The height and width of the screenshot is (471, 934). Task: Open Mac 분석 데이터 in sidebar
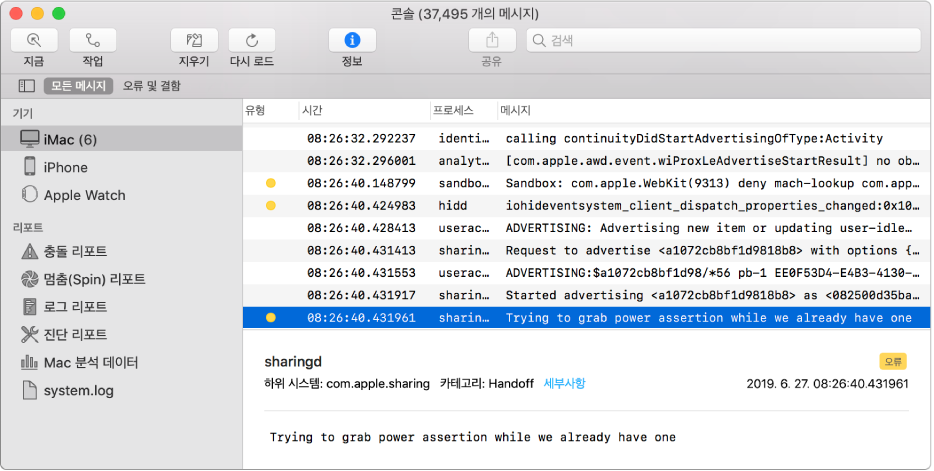122,363
